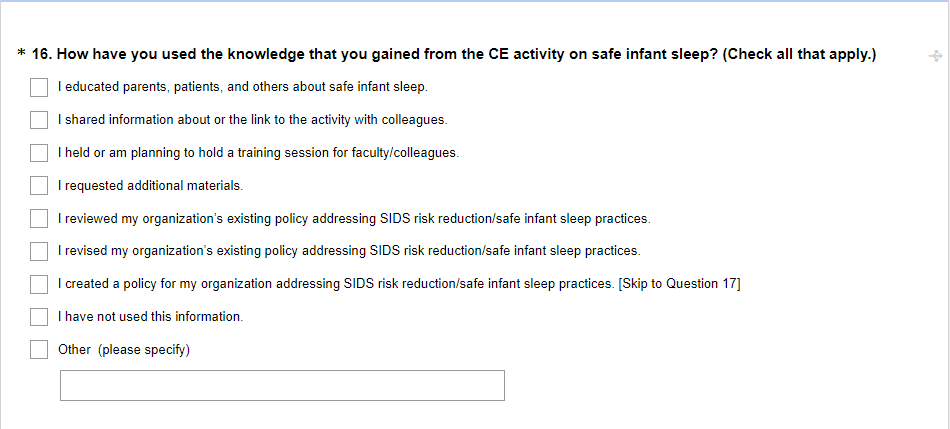Enable the 'planning to hold a training session' checkbox
950x429 pixels.
[x=39, y=153]
